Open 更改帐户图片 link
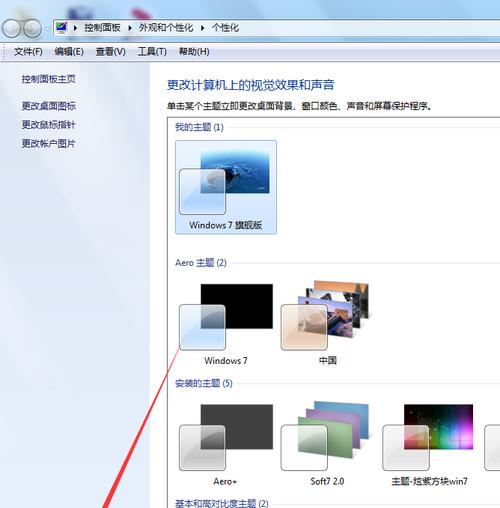500x508 pixels. pyautogui.click(x=49, y=144)
